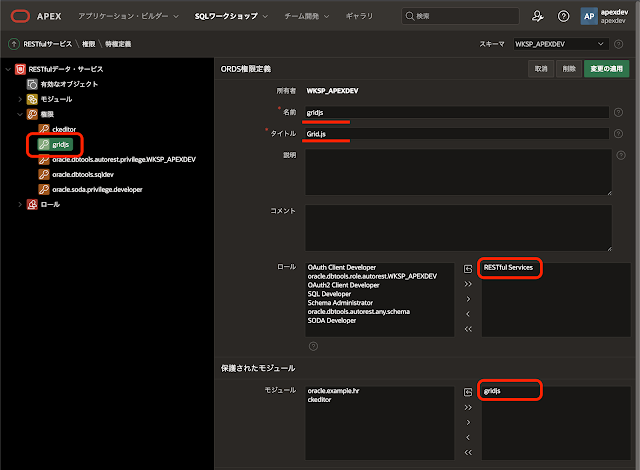Open the SQL Workshop menu
This screenshot has width=640, height=470.
coord(231,16)
